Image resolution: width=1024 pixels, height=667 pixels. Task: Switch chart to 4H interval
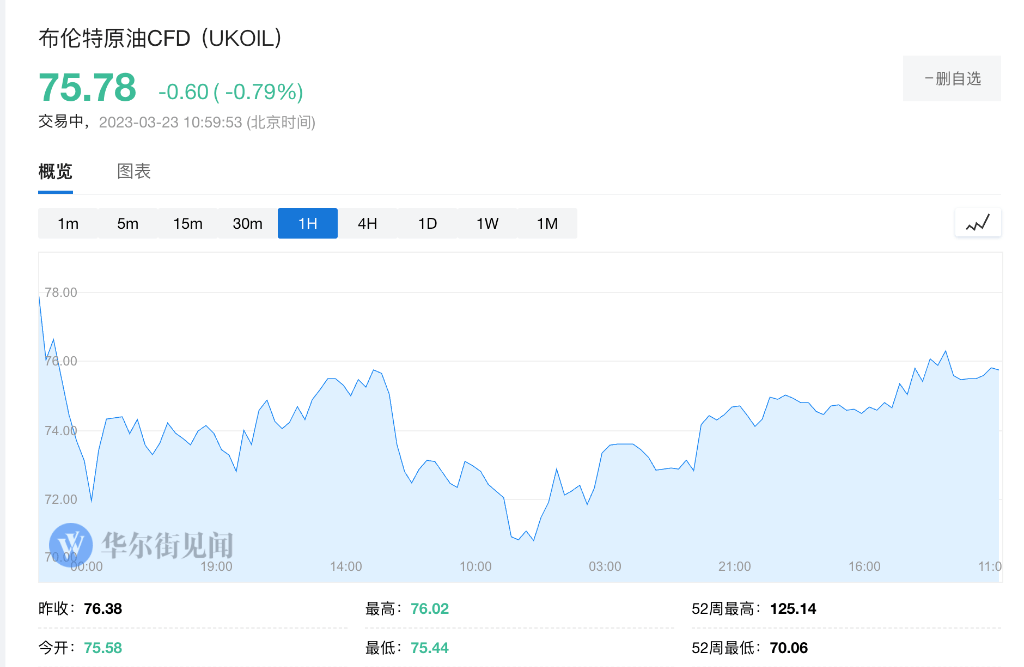368,223
